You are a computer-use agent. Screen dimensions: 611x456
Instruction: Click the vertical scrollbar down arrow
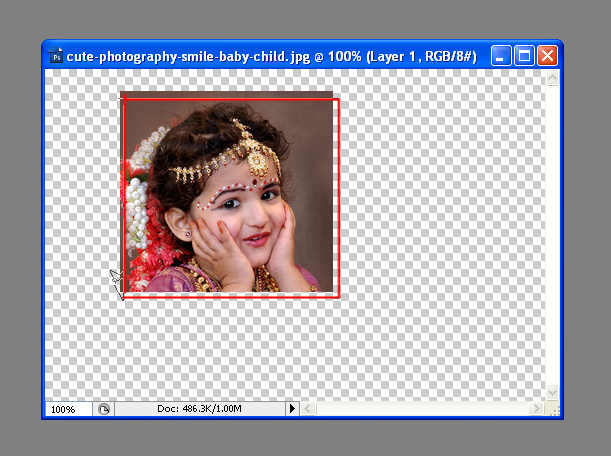[x=552, y=393]
